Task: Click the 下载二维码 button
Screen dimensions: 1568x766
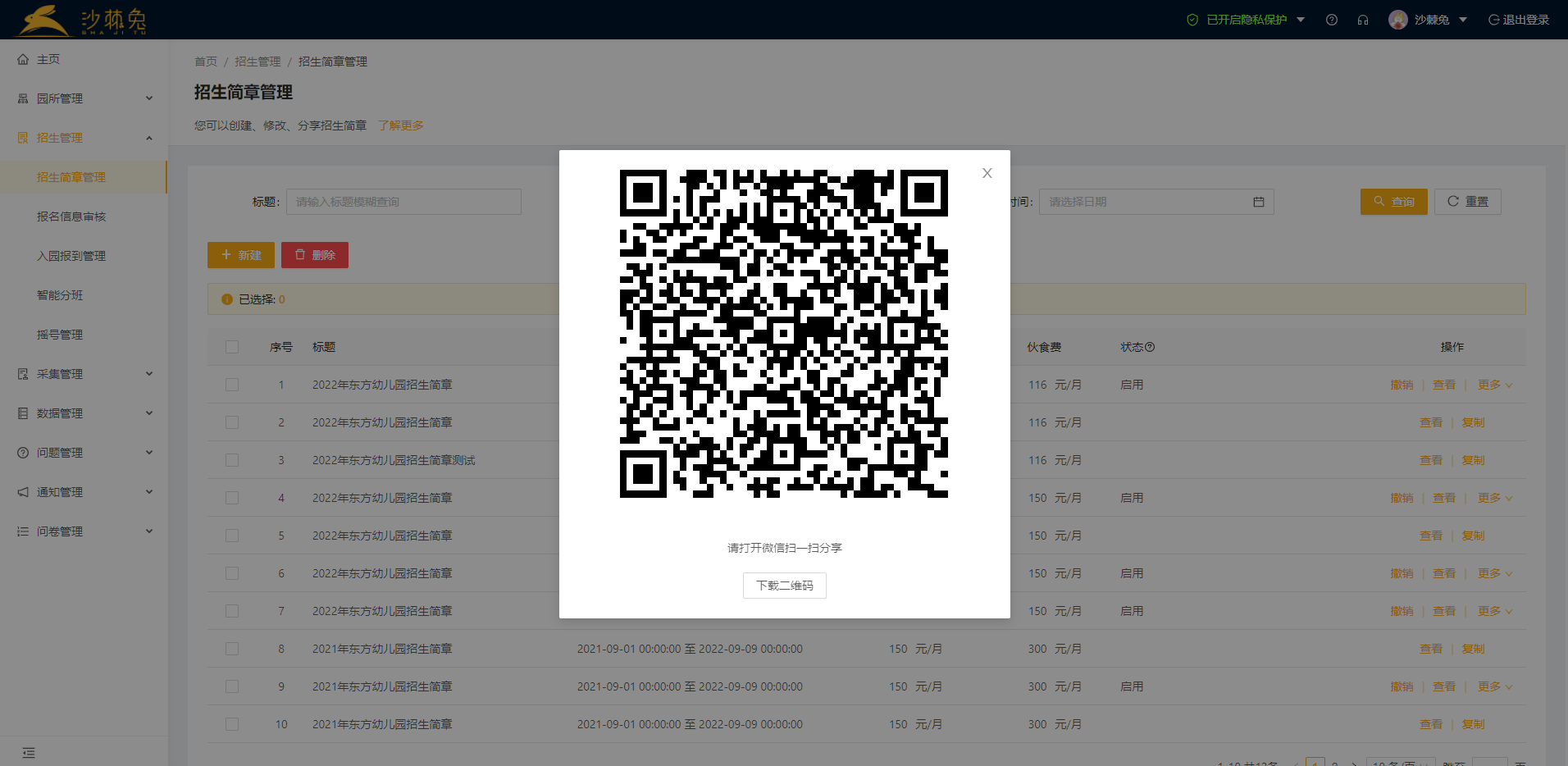Action: click(x=785, y=586)
